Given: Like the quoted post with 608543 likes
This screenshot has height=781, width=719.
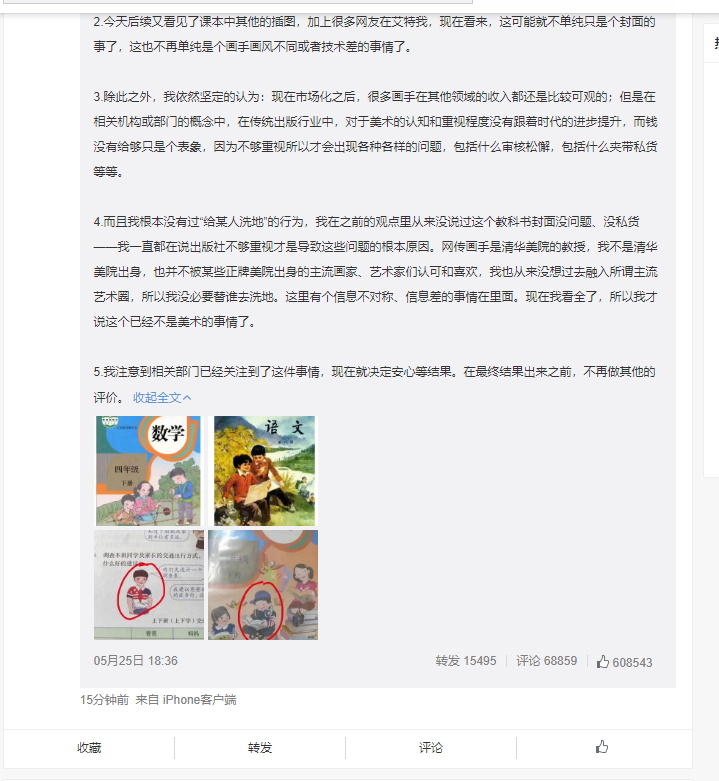Looking at the screenshot, I should click(624, 662).
